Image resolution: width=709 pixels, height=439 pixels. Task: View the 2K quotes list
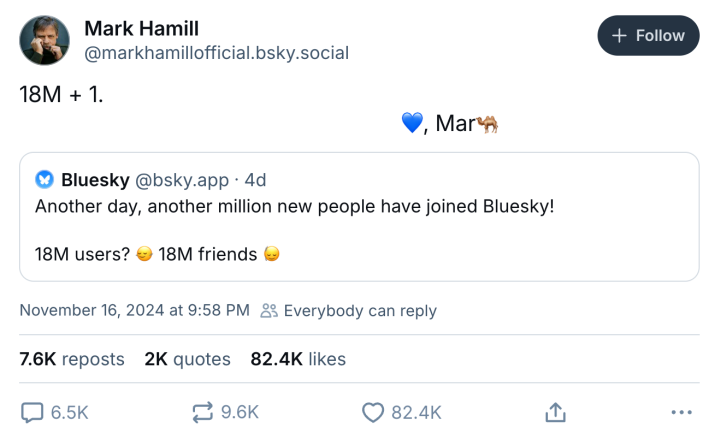[x=187, y=359]
